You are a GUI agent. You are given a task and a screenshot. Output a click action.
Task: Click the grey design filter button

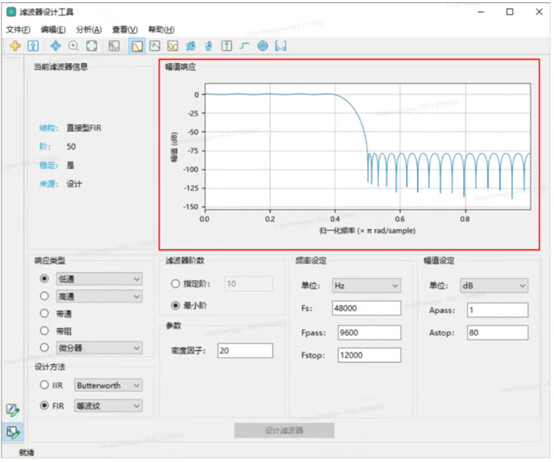coord(284,430)
